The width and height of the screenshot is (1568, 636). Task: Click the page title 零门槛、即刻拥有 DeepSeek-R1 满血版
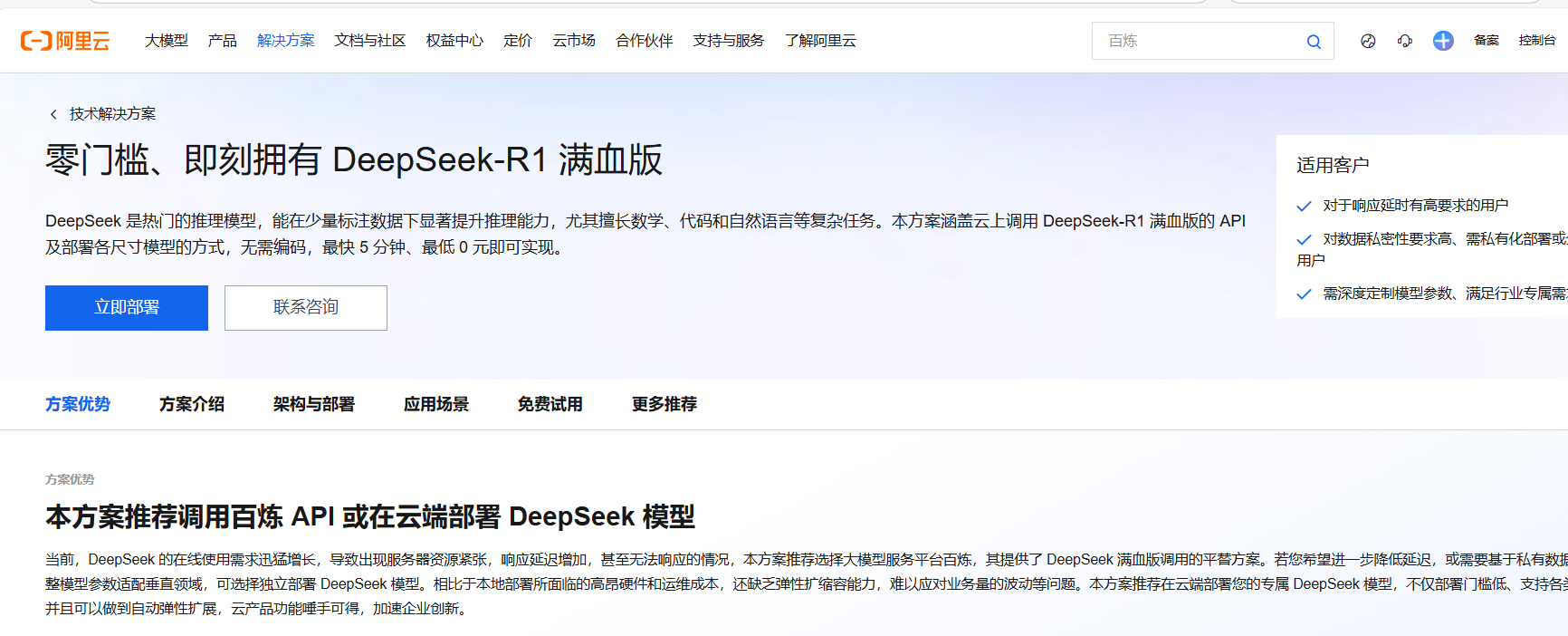click(354, 160)
